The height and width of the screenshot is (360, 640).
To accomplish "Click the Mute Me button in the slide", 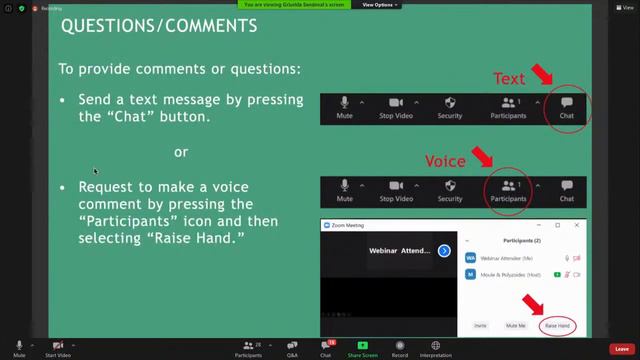I will (x=516, y=326).
